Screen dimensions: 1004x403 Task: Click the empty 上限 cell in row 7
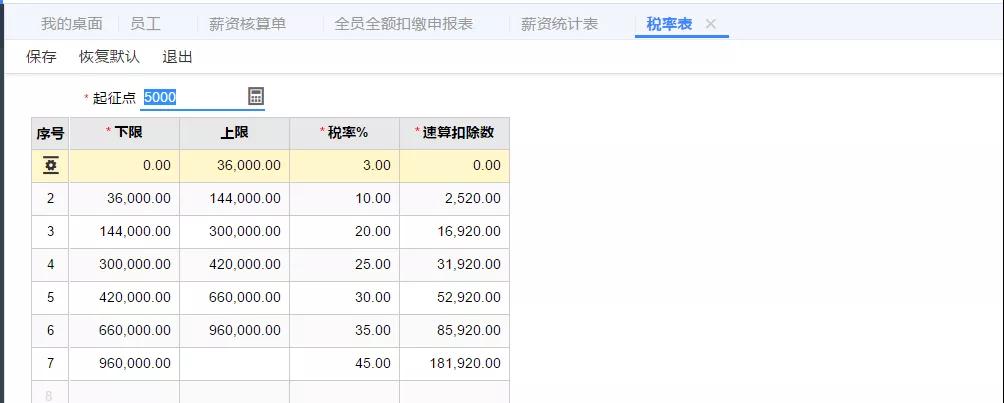[234, 364]
